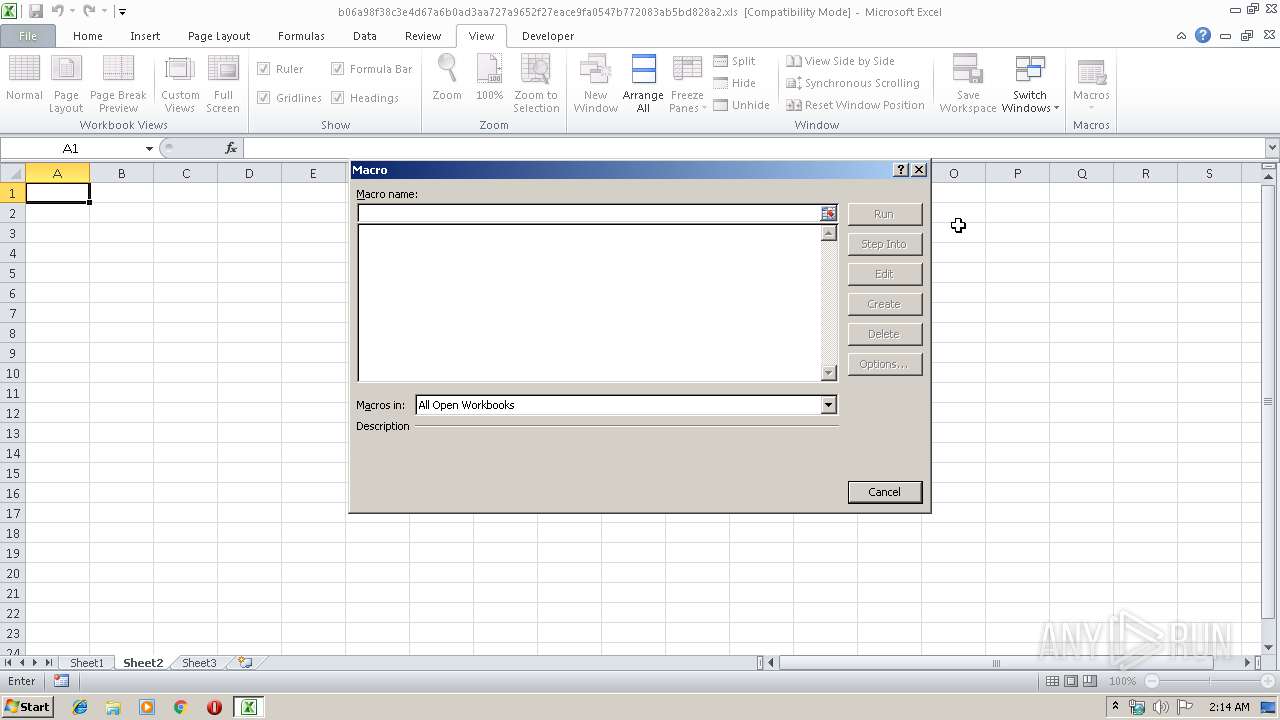
Task: Click the Options... button
Action: (884, 364)
